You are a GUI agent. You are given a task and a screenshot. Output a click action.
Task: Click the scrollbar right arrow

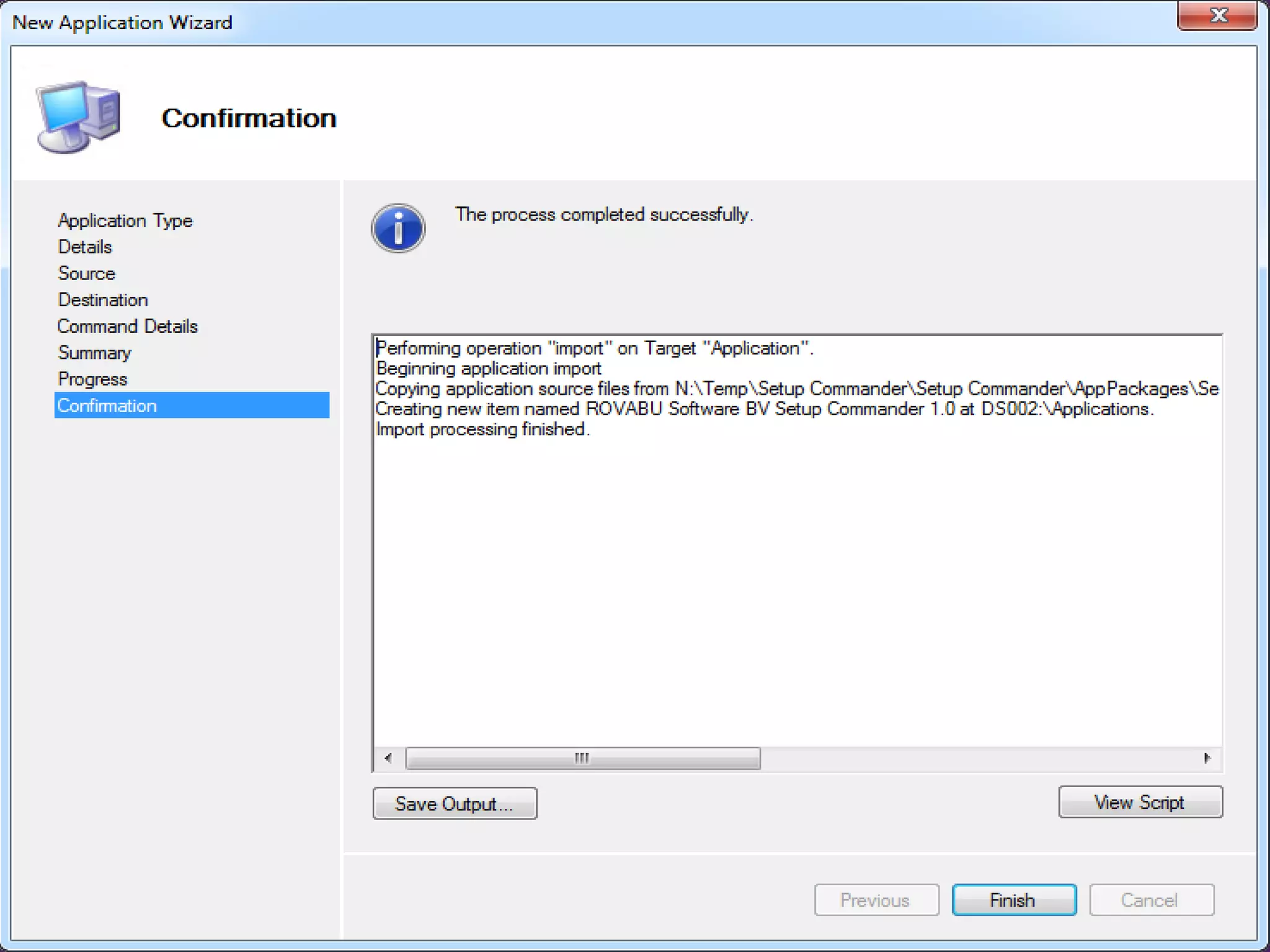coord(1207,758)
